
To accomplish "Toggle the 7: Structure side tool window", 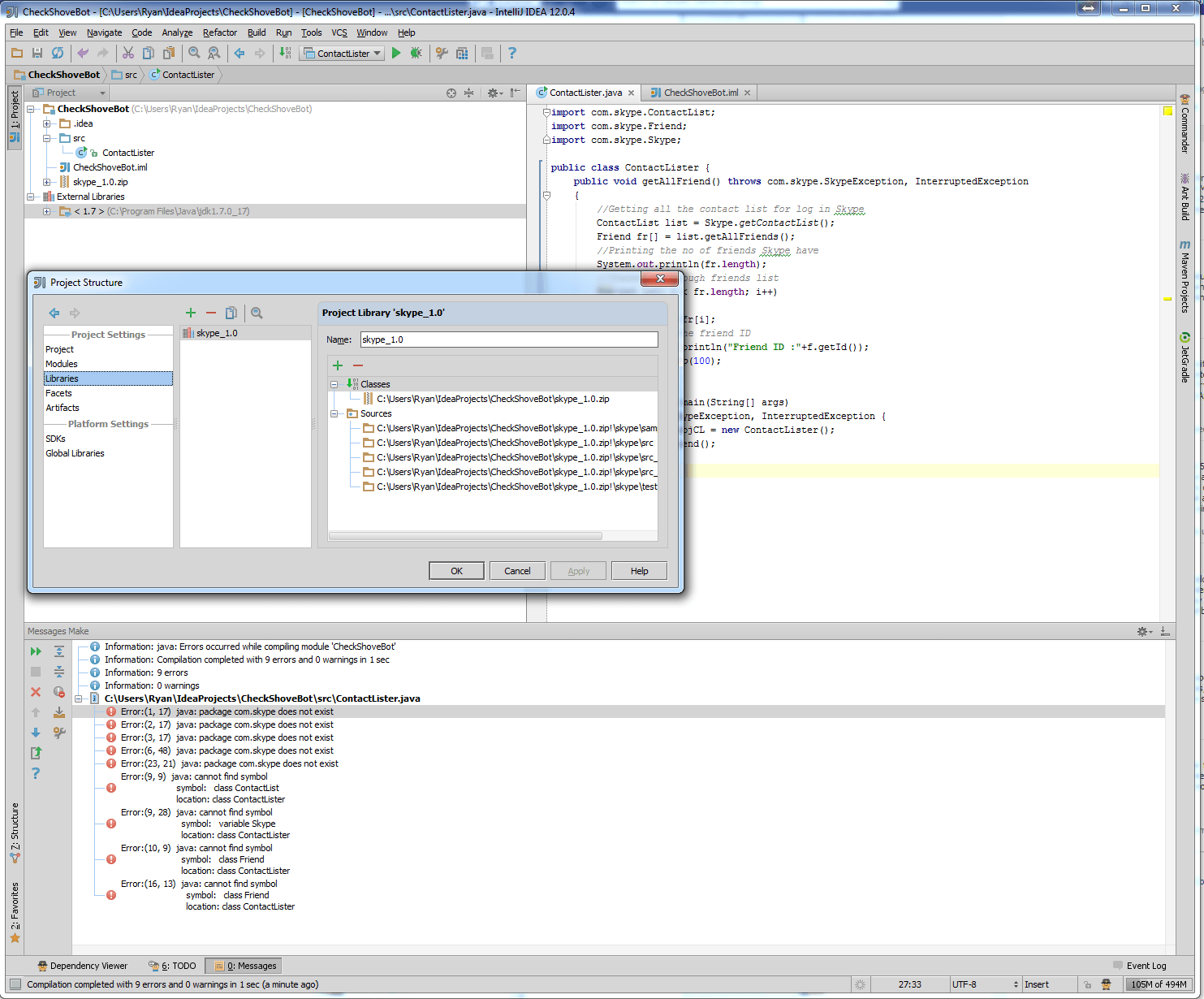I will [15, 832].
